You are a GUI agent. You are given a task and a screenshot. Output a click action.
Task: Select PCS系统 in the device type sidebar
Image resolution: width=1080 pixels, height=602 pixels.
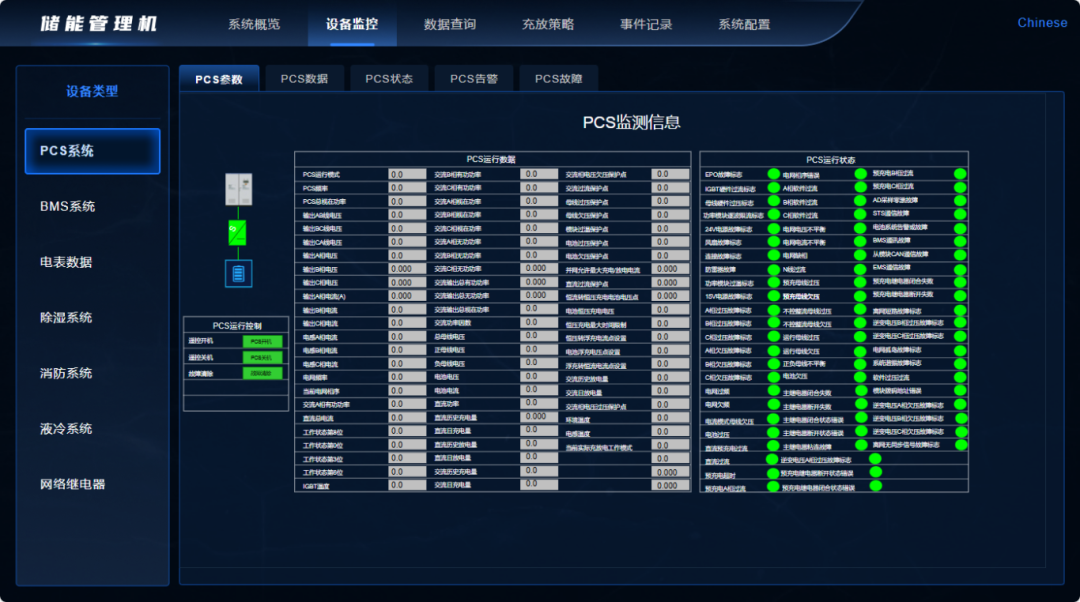pyautogui.click(x=92, y=151)
